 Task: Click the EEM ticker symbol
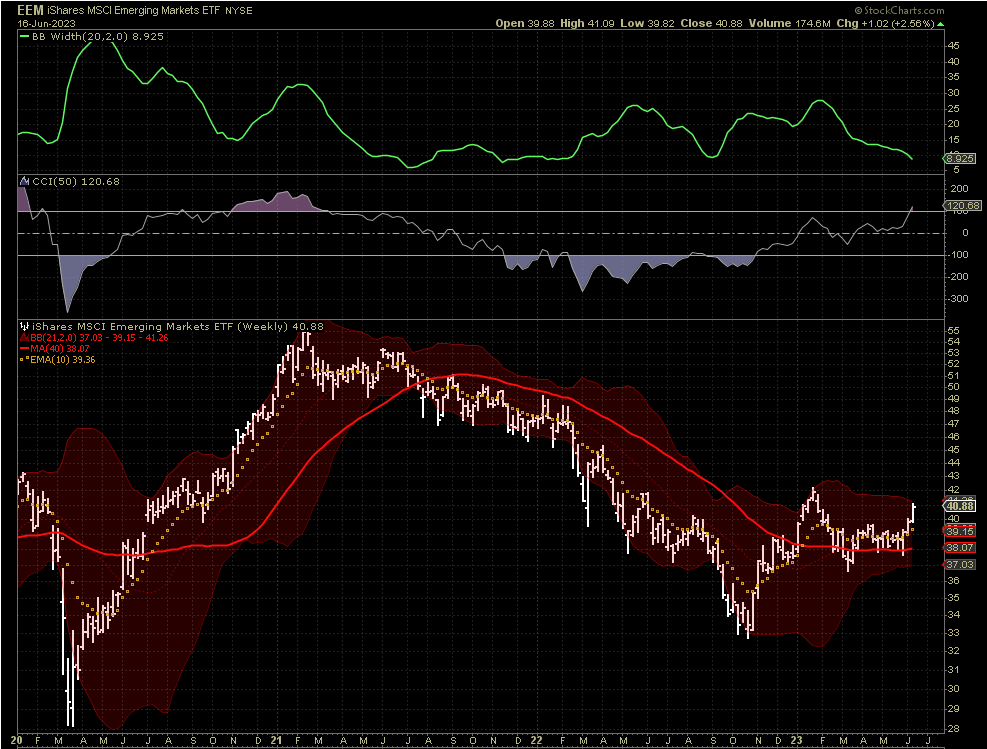(x=30, y=10)
